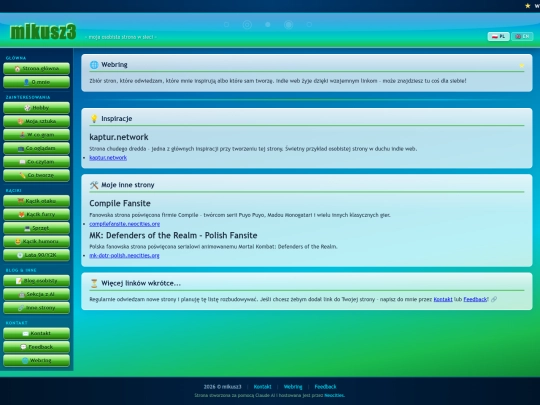The image size is (540, 405).
Task: Open Kącik humoru page
Action: [37, 241]
